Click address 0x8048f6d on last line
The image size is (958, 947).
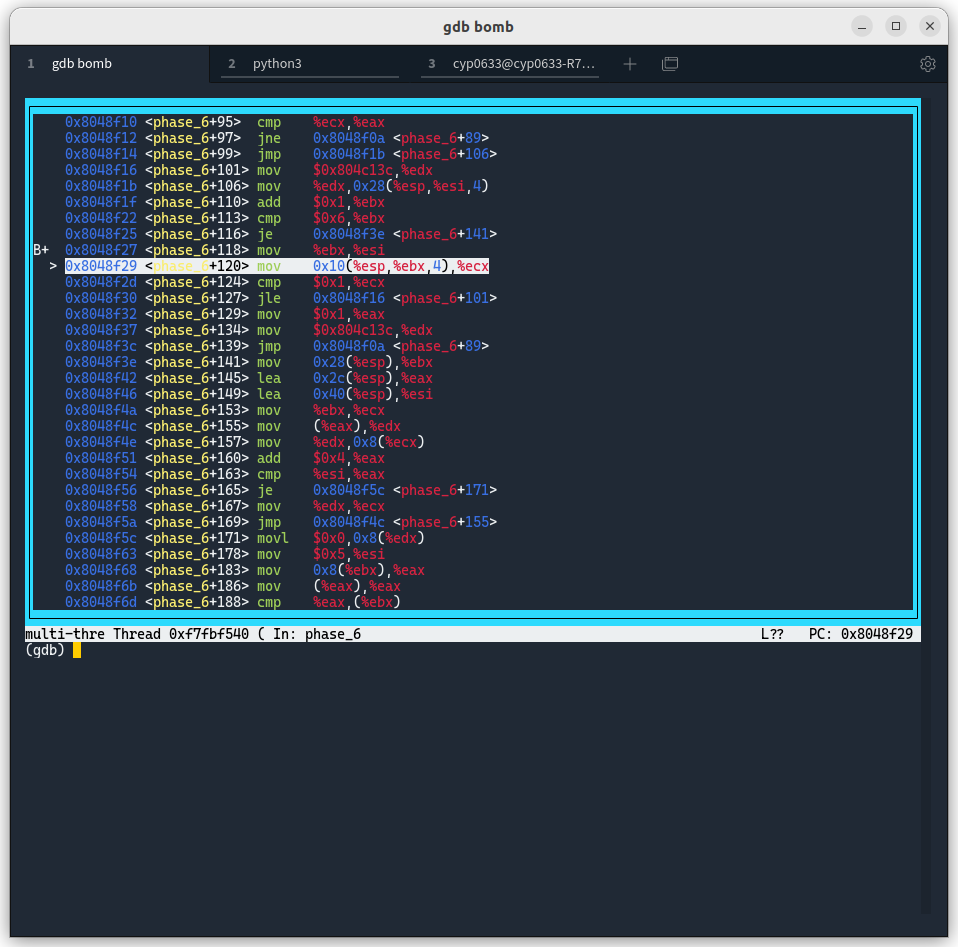tap(101, 602)
